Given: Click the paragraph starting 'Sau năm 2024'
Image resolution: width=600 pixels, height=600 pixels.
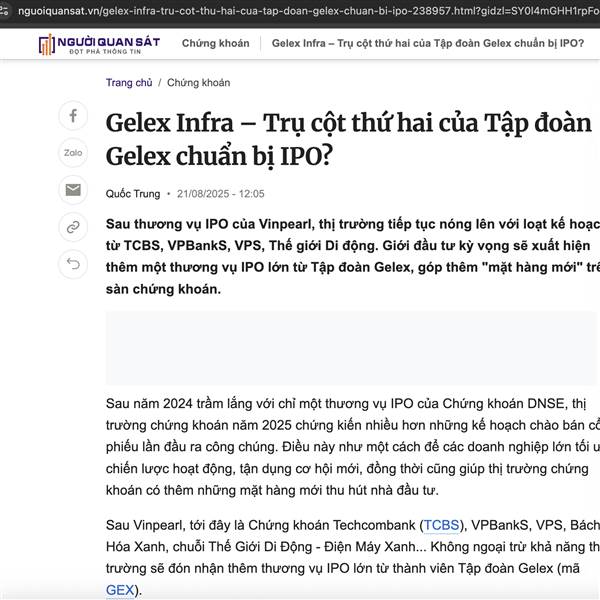Looking at the screenshot, I should [x=353, y=447].
